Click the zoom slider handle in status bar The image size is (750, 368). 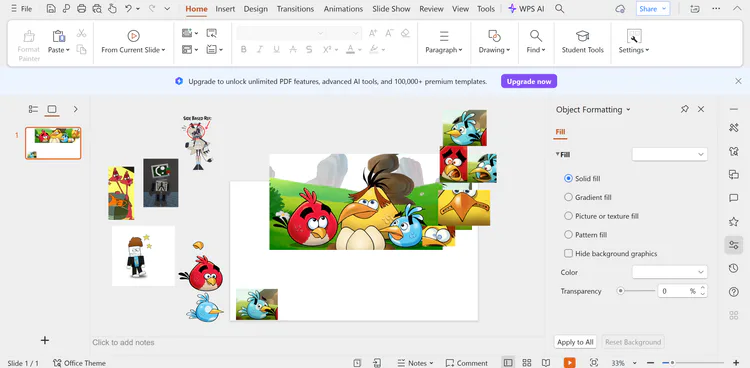(x=672, y=363)
